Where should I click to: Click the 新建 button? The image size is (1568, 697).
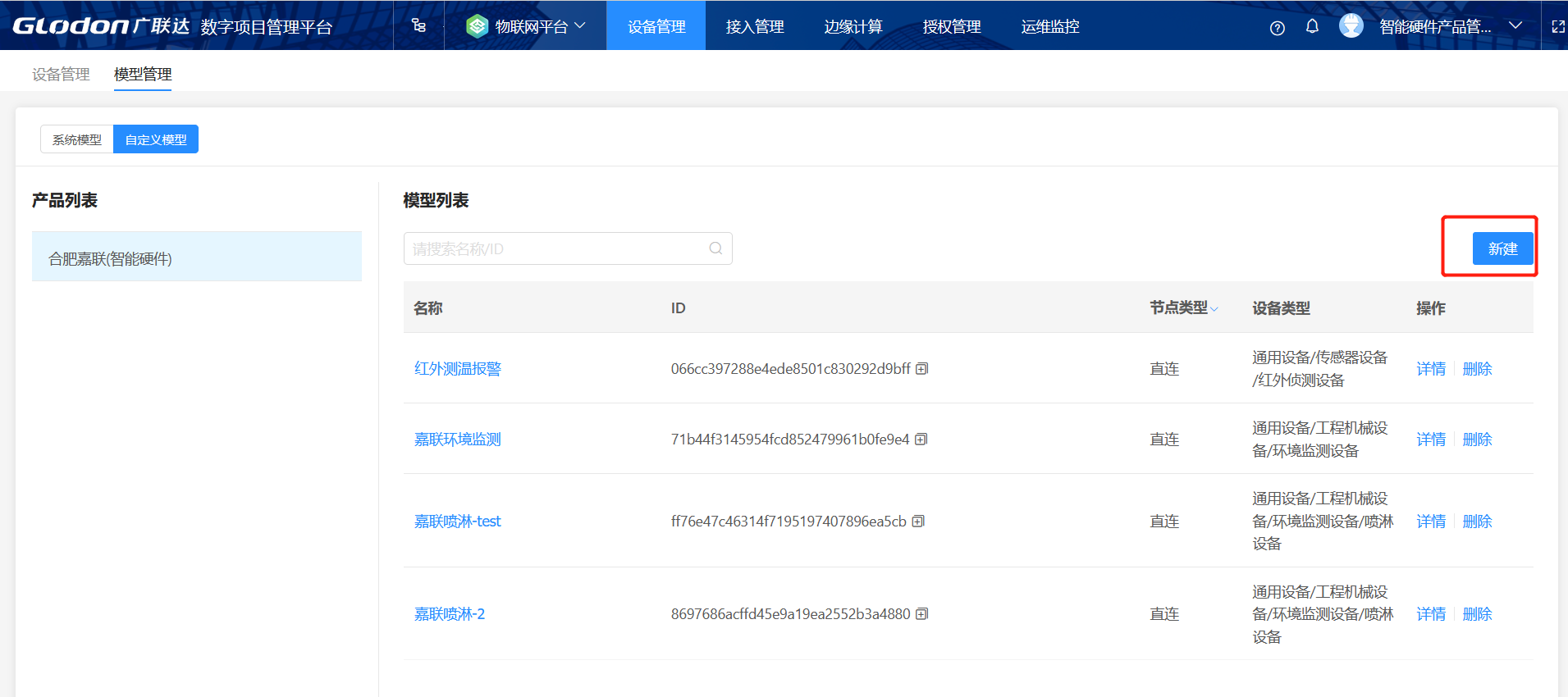tap(1502, 248)
